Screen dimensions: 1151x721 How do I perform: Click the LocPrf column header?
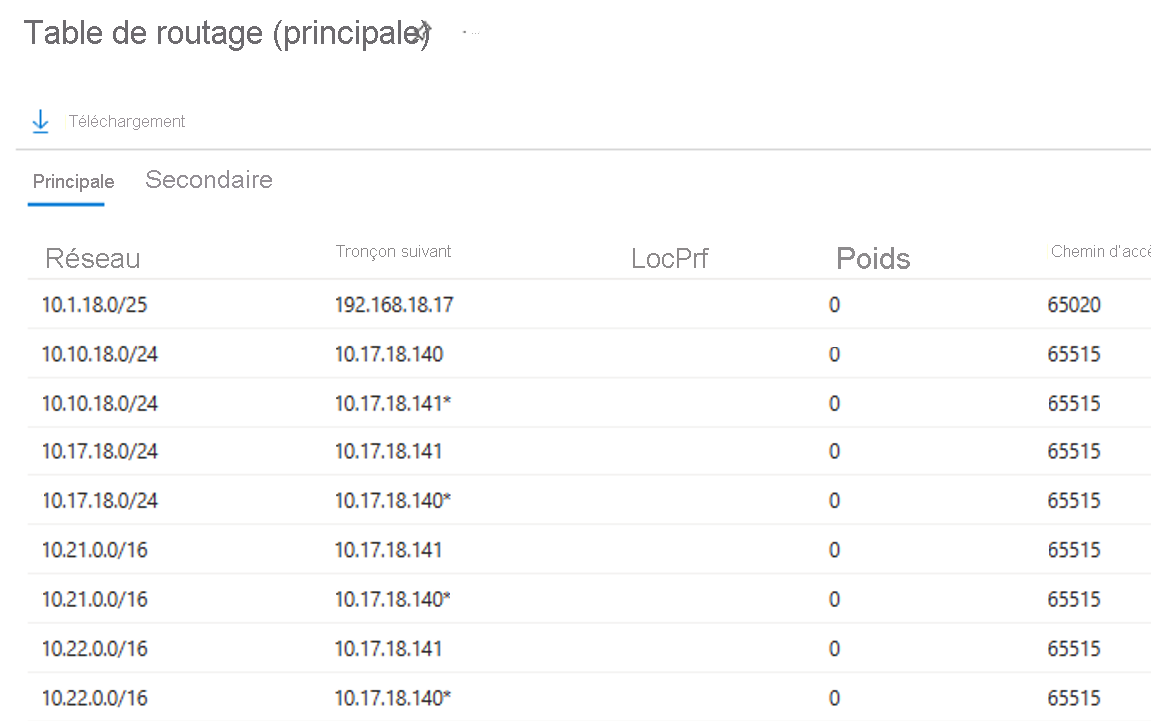669,259
